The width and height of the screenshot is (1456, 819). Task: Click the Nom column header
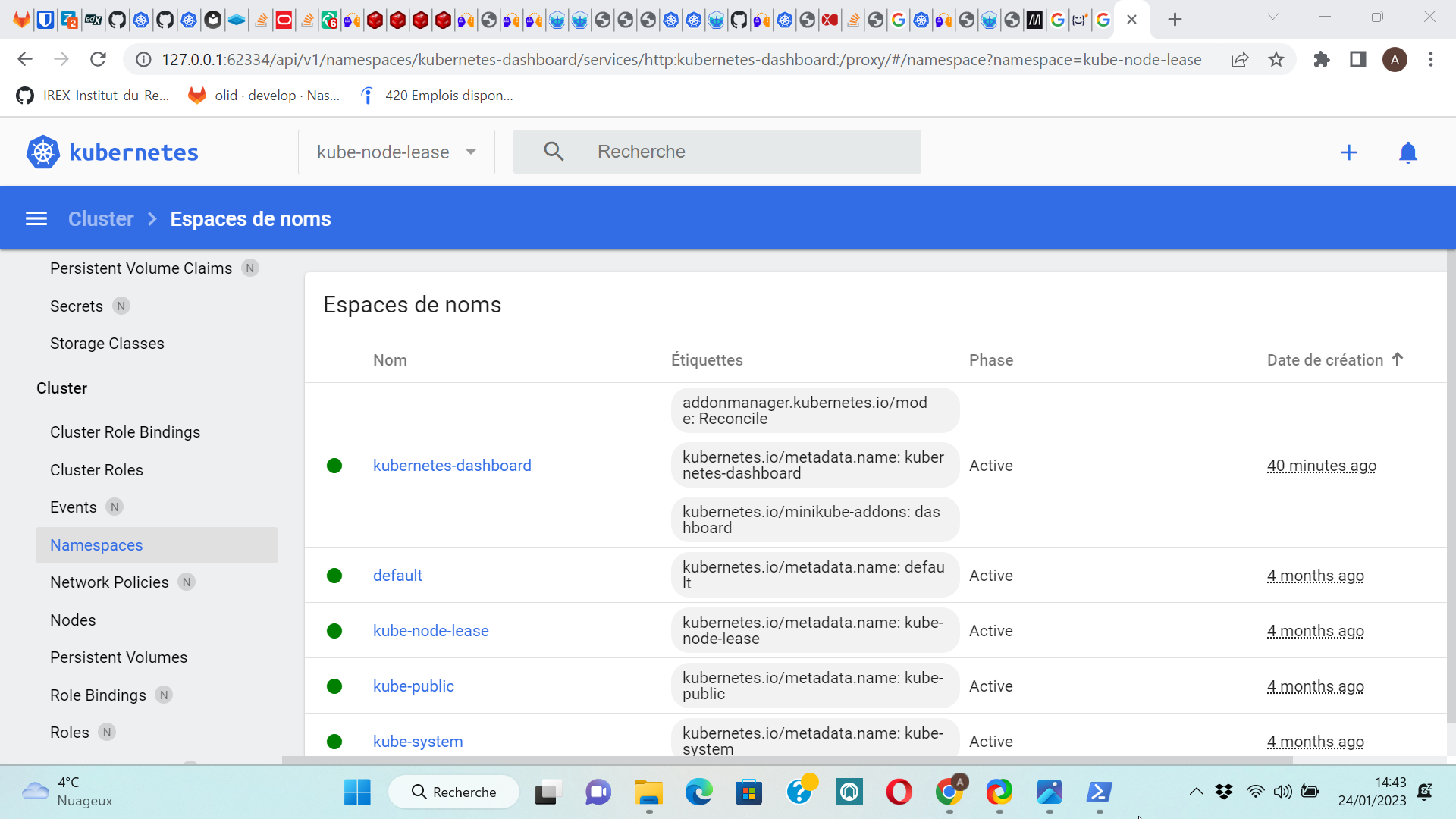pyautogui.click(x=390, y=360)
